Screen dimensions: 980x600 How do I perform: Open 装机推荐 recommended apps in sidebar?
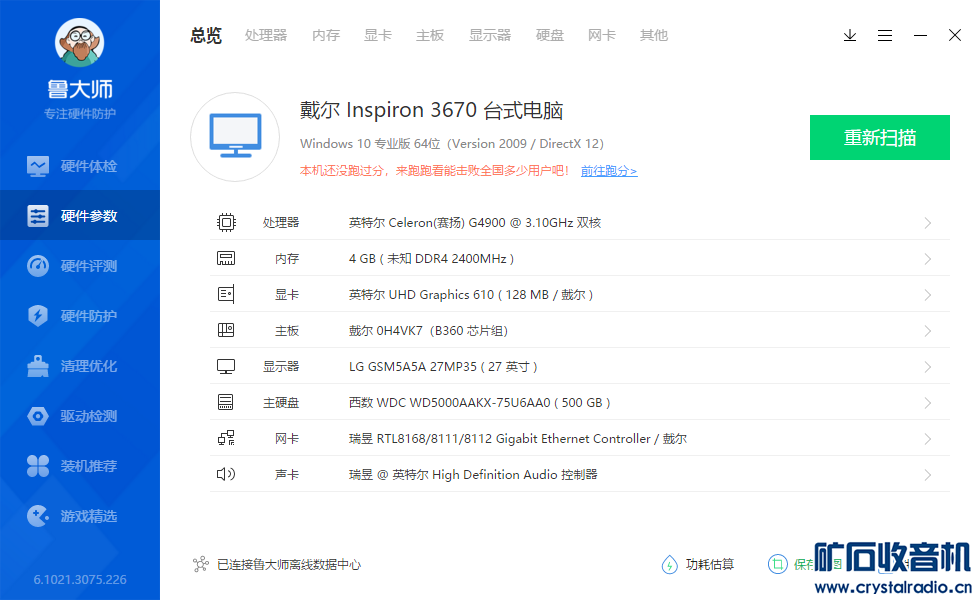80,466
